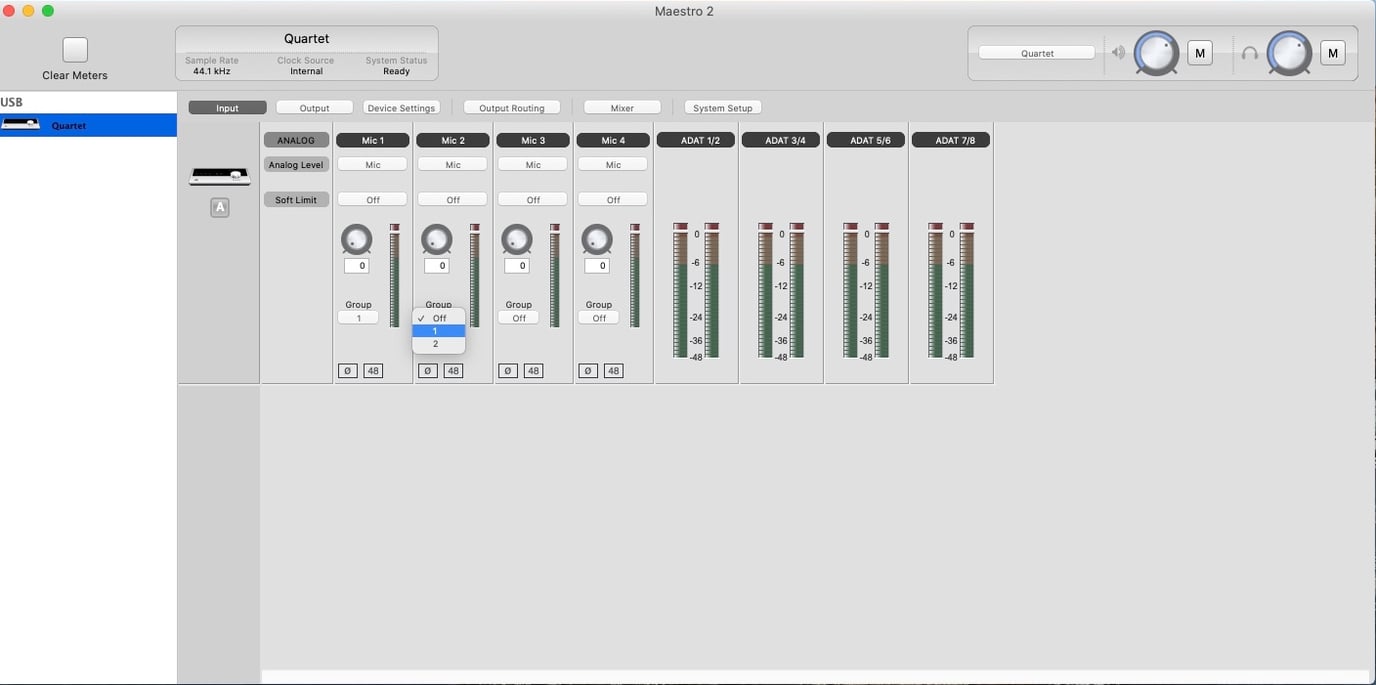Toggle 48V phantom power on Mic 1
This screenshot has width=1376, height=685.
pos(373,371)
